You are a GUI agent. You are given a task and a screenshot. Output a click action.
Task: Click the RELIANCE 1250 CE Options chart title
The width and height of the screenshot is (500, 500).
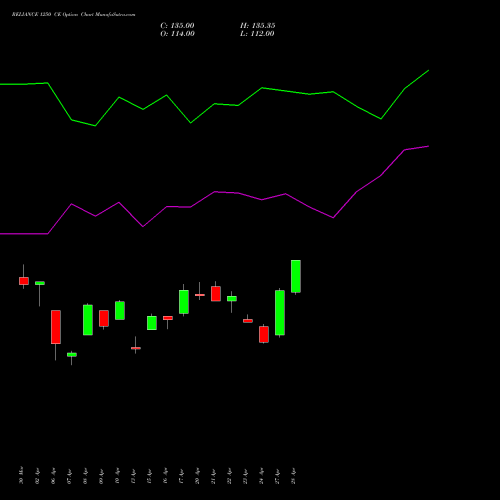(74, 15)
